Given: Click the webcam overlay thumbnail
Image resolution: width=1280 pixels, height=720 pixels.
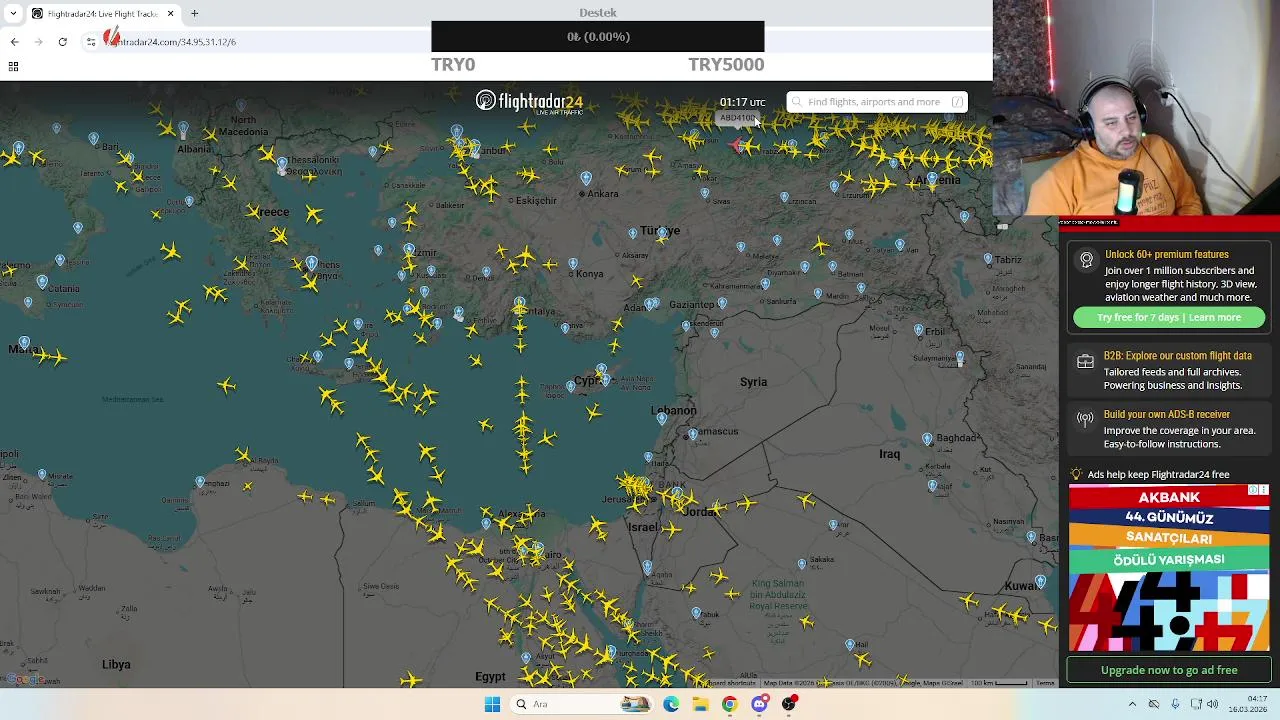Looking at the screenshot, I should point(1136,108).
